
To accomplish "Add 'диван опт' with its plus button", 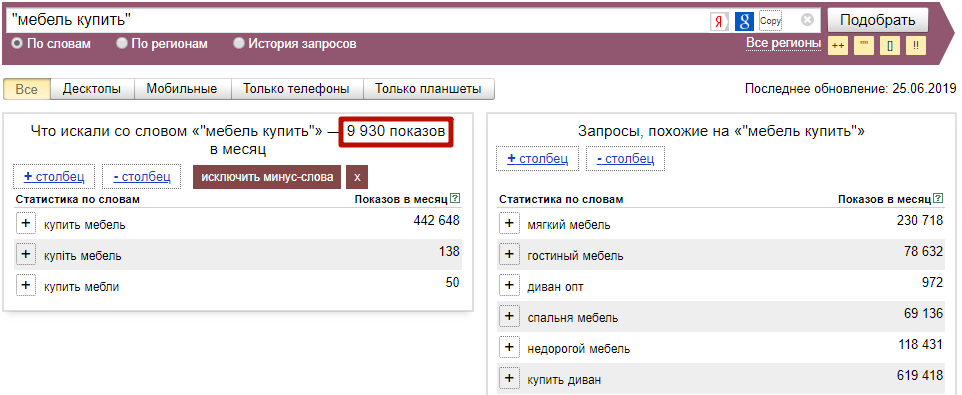I will tap(509, 286).
